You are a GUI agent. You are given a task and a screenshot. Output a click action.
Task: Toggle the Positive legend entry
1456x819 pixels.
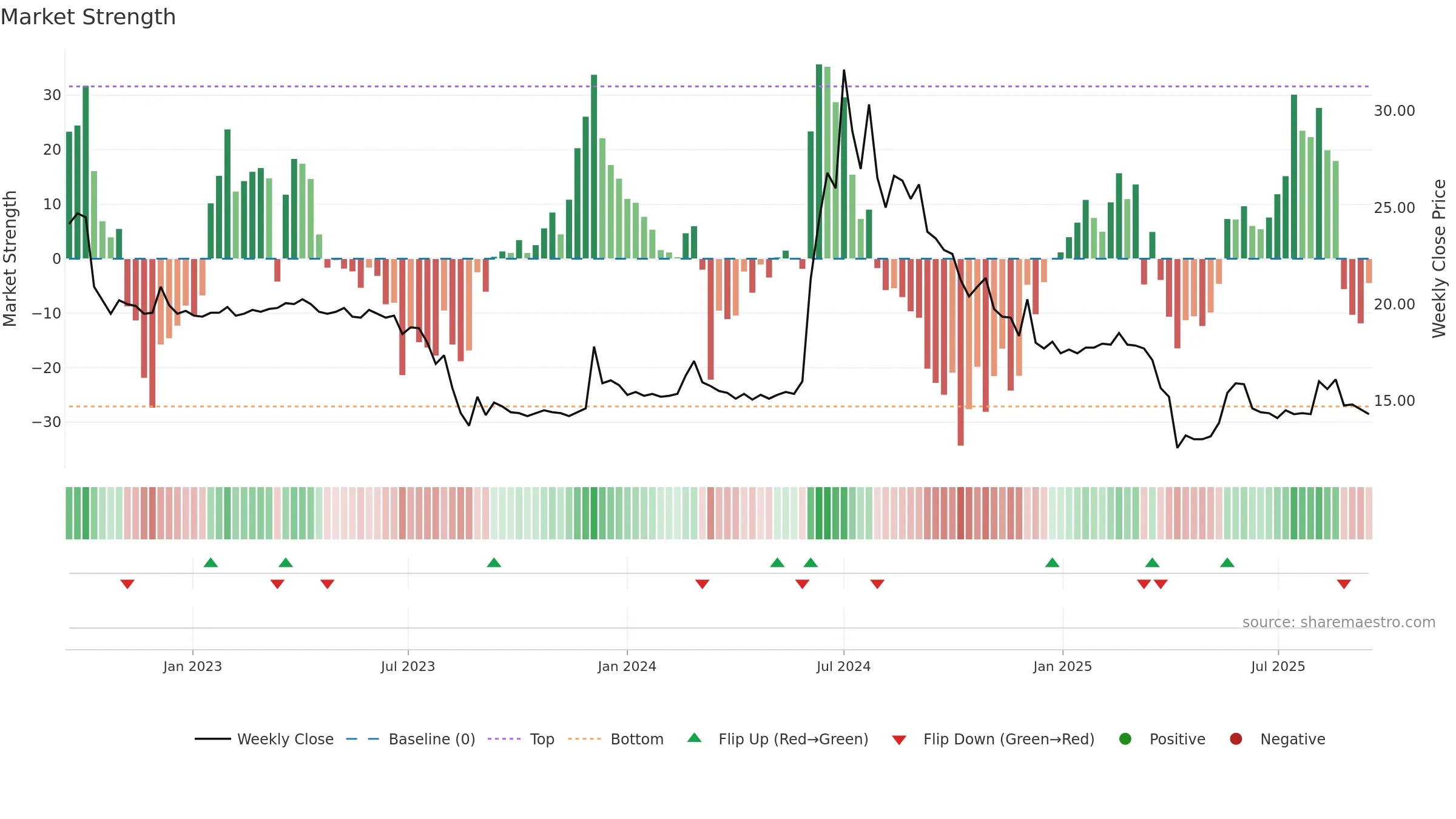tap(1162, 739)
